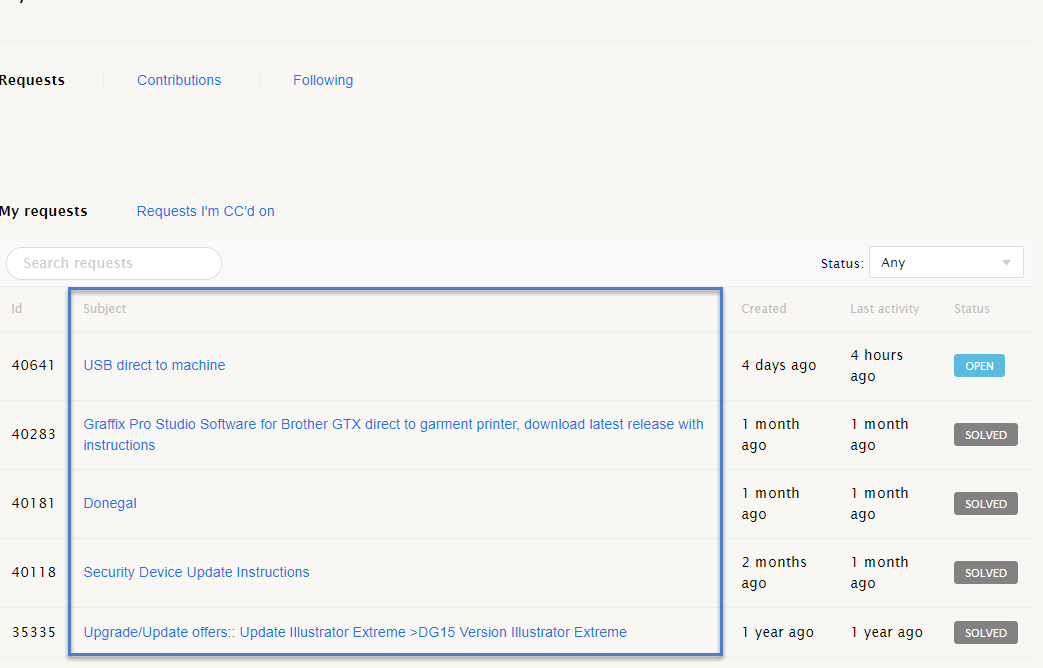Click the '4 hours ago' last activity cell

(876, 365)
